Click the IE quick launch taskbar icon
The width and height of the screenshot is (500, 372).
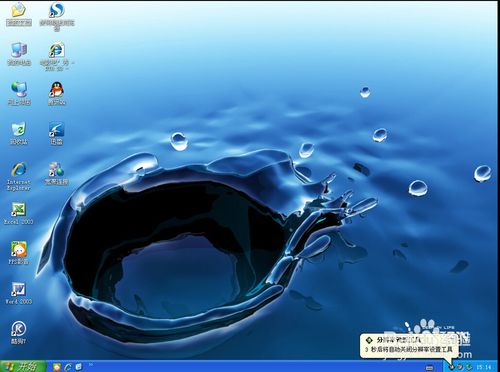tap(68, 367)
